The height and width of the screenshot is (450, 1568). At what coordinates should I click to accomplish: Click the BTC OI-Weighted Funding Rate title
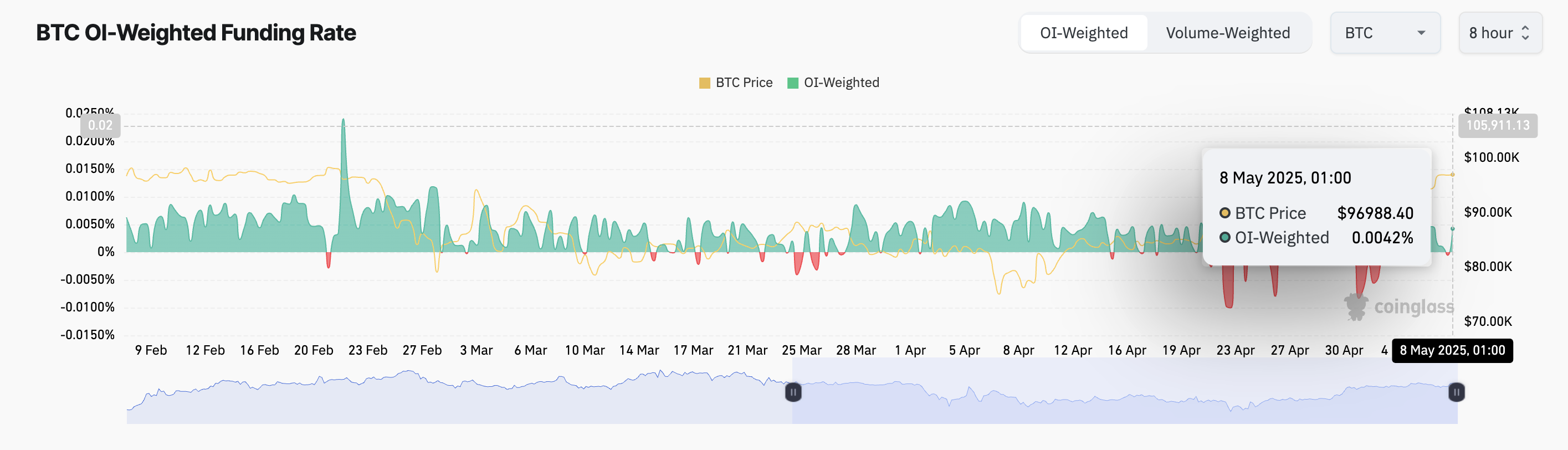tap(196, 33)
